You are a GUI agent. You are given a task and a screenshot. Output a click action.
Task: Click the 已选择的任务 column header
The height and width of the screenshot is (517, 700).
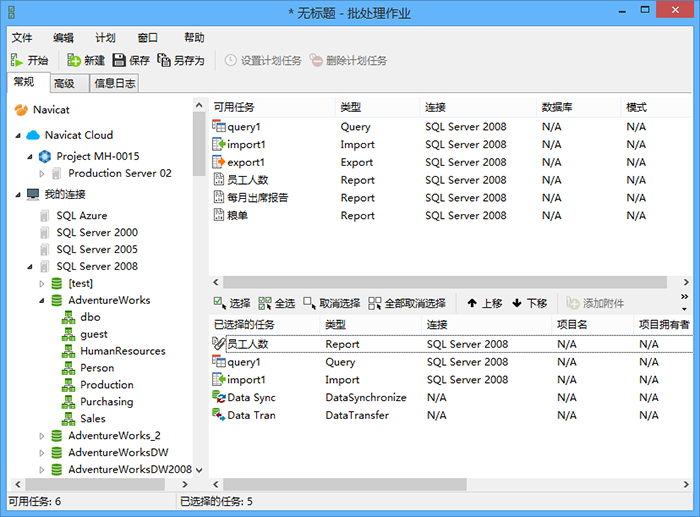click(x=264, y=325)
